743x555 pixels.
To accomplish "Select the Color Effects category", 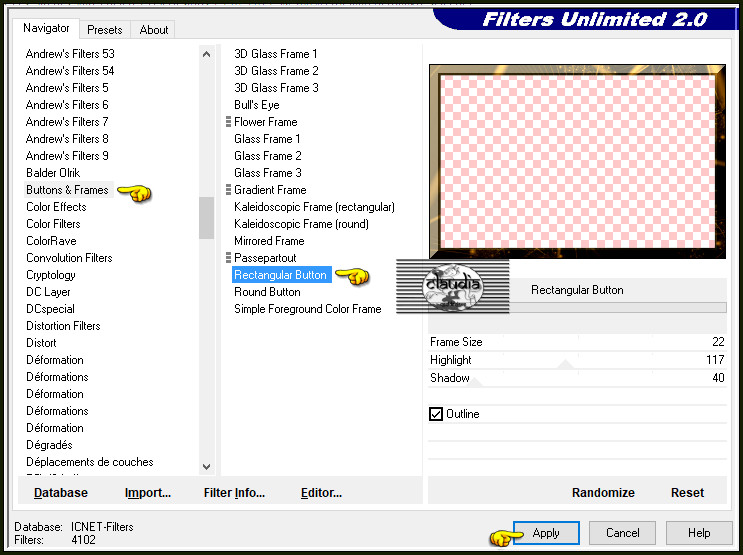I will click(56, 207).
